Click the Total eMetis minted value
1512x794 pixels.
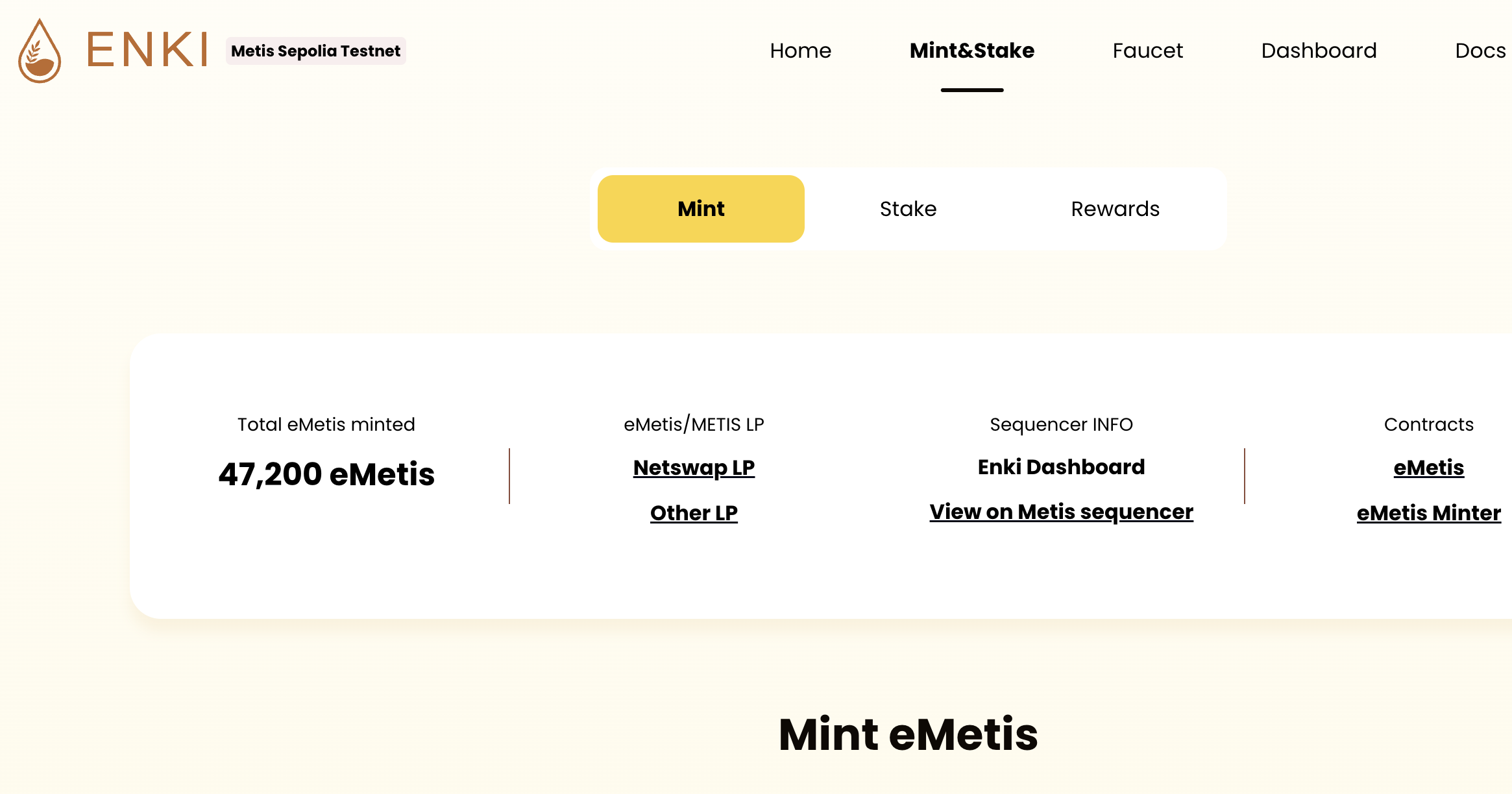[326, 474]
